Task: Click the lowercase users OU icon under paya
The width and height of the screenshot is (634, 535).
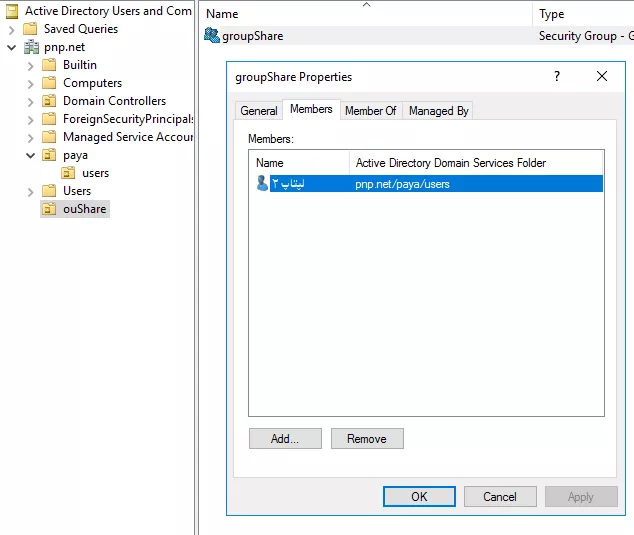Action: coord(68,173)
